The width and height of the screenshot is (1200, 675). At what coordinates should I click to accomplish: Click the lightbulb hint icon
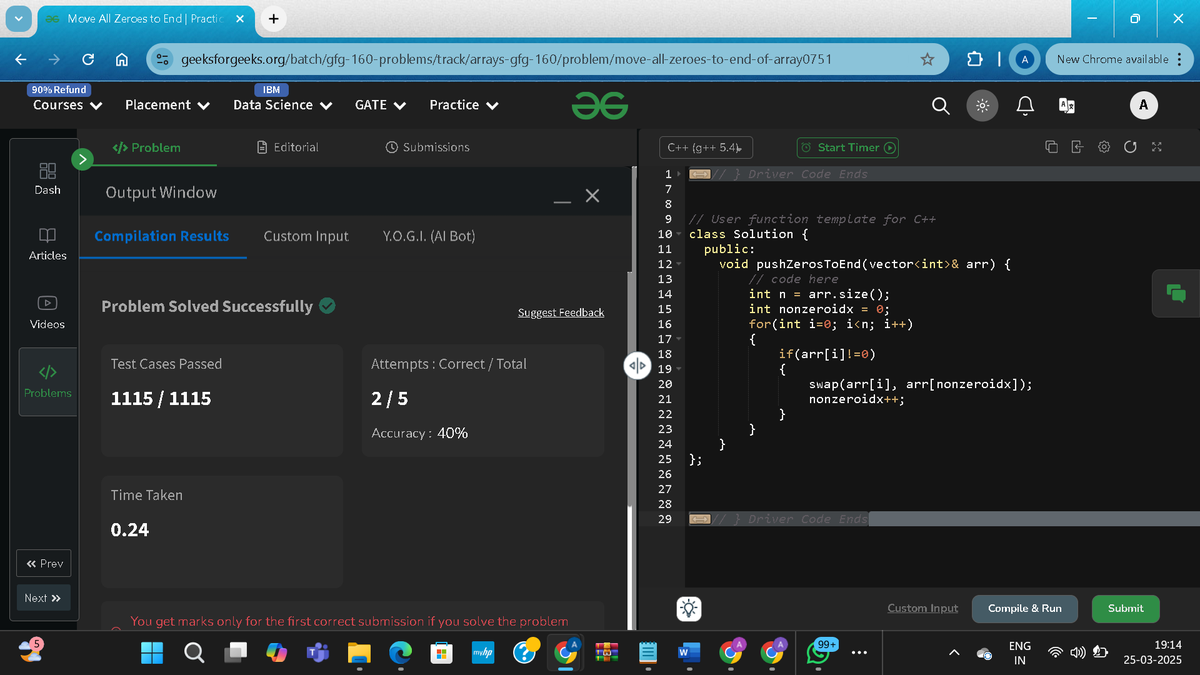(x=691, y=607)
